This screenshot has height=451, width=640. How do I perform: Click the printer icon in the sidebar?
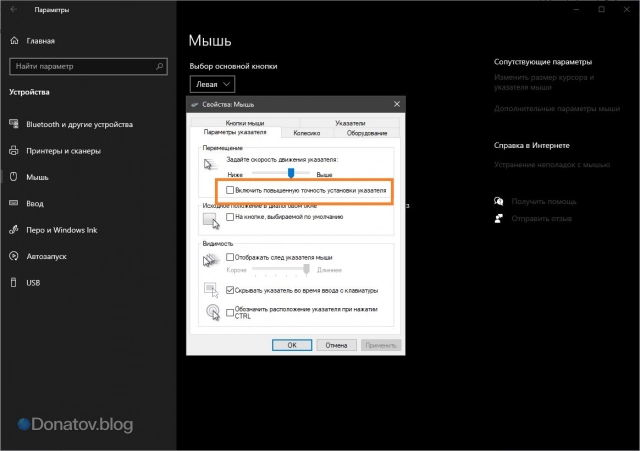click(14, 150)
